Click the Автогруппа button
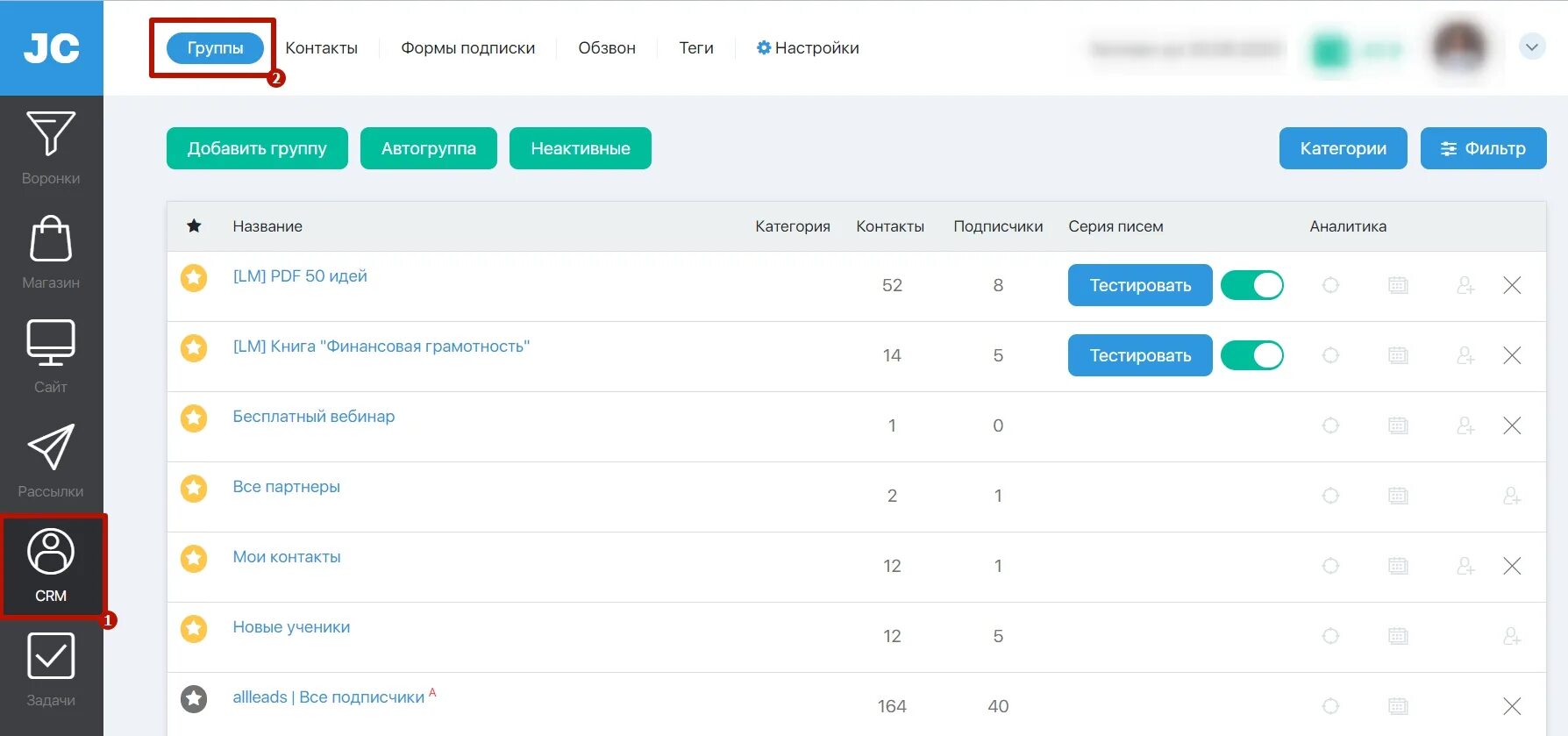 point(429,148)
